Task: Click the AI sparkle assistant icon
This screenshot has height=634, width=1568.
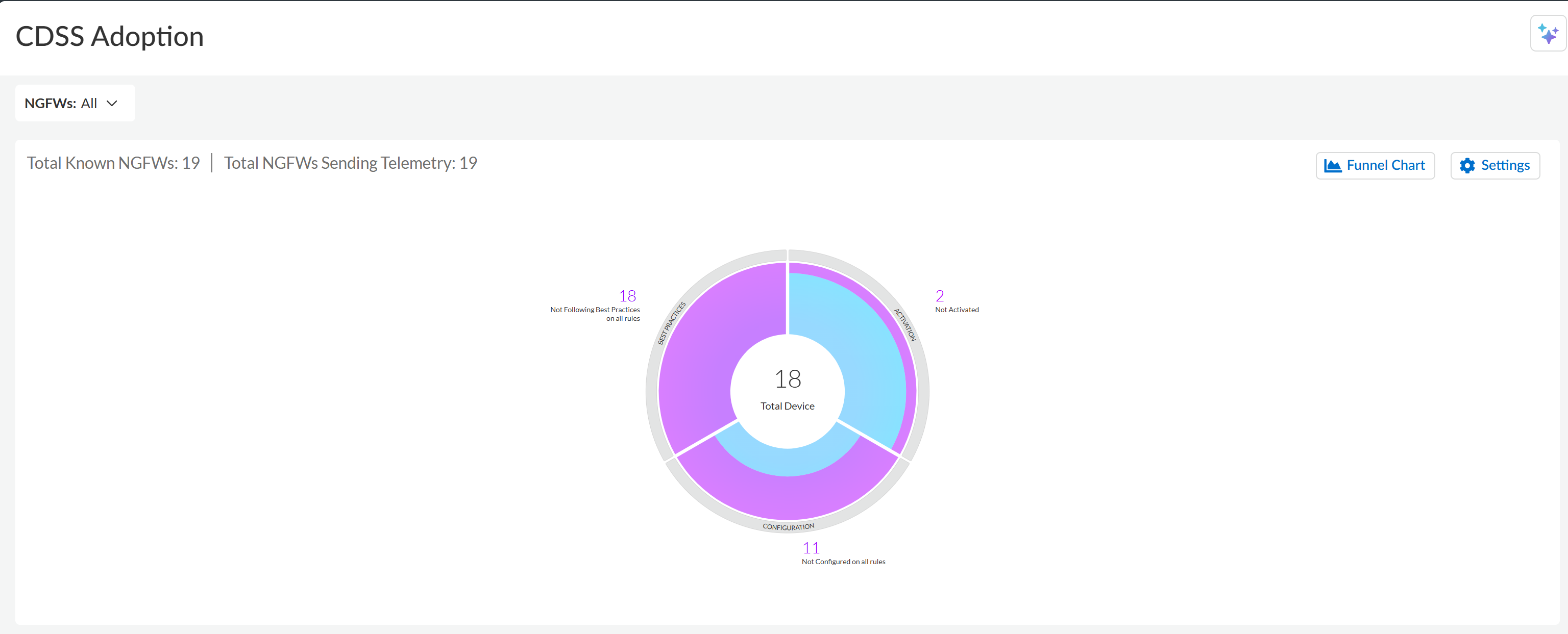Action: 1547,34
